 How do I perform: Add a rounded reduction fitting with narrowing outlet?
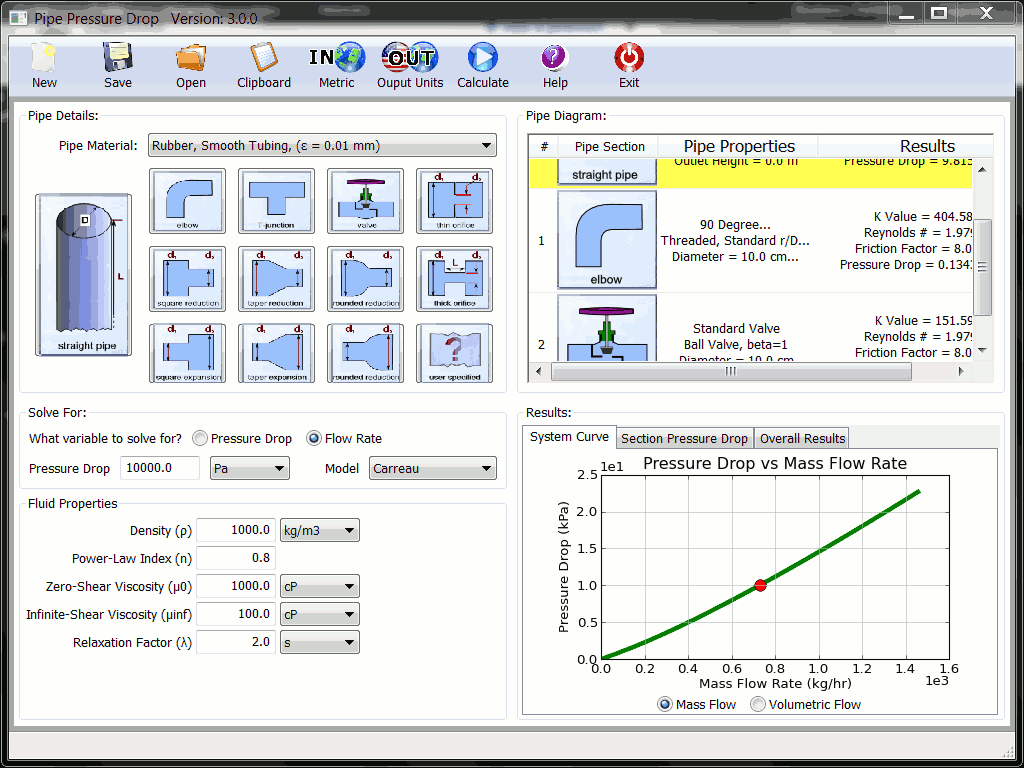click(x=366, y=279)
